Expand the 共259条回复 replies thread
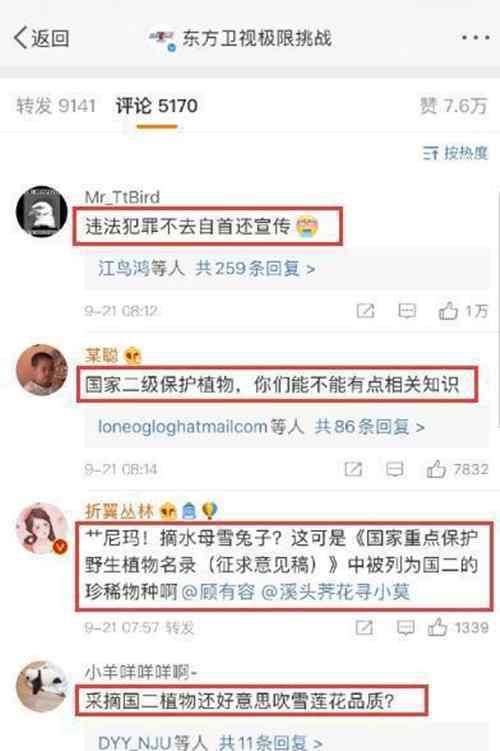The image size is (500, 751). tap(255, 268)
